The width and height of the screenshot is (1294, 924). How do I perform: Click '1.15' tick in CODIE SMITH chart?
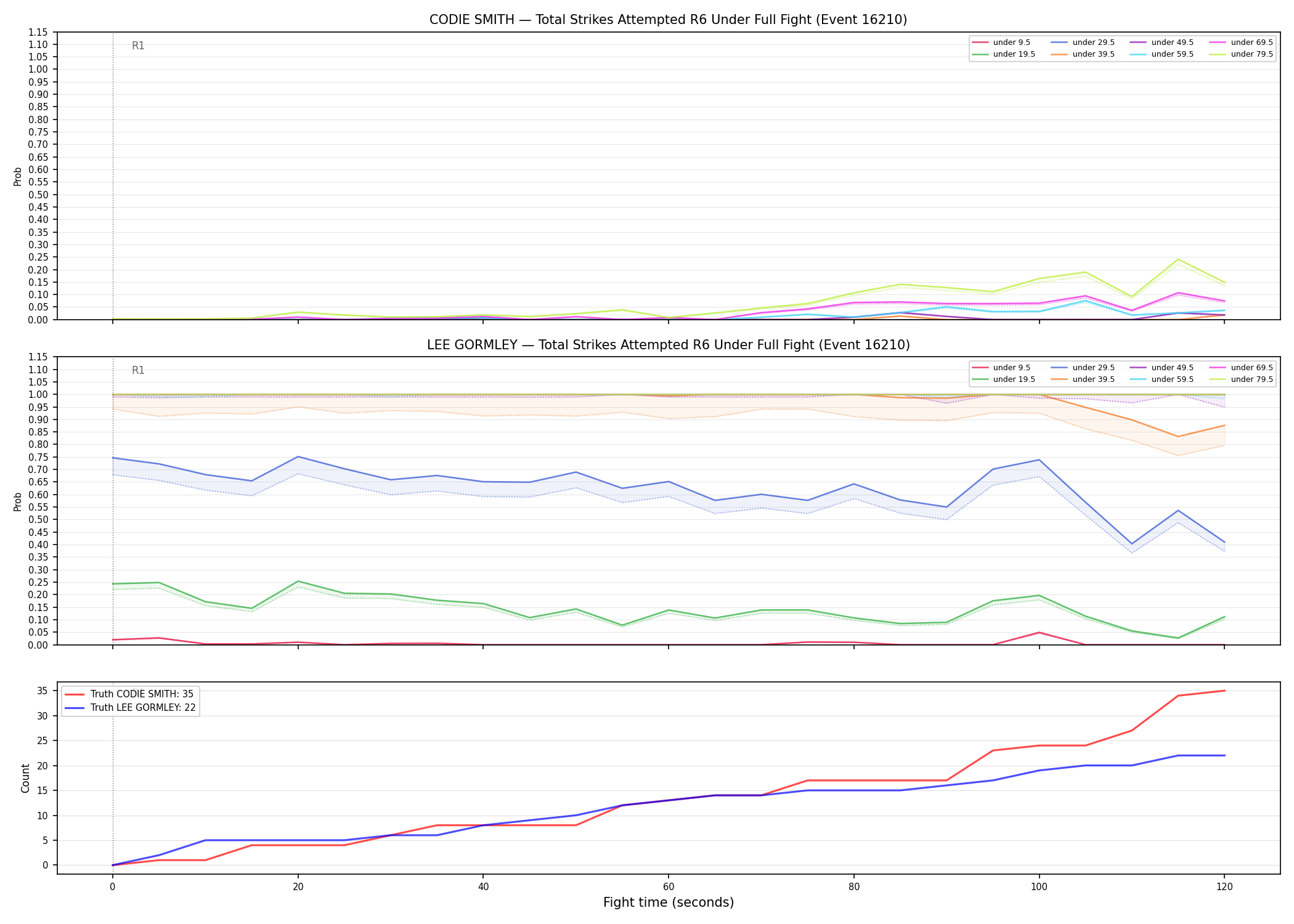point(38,32)
